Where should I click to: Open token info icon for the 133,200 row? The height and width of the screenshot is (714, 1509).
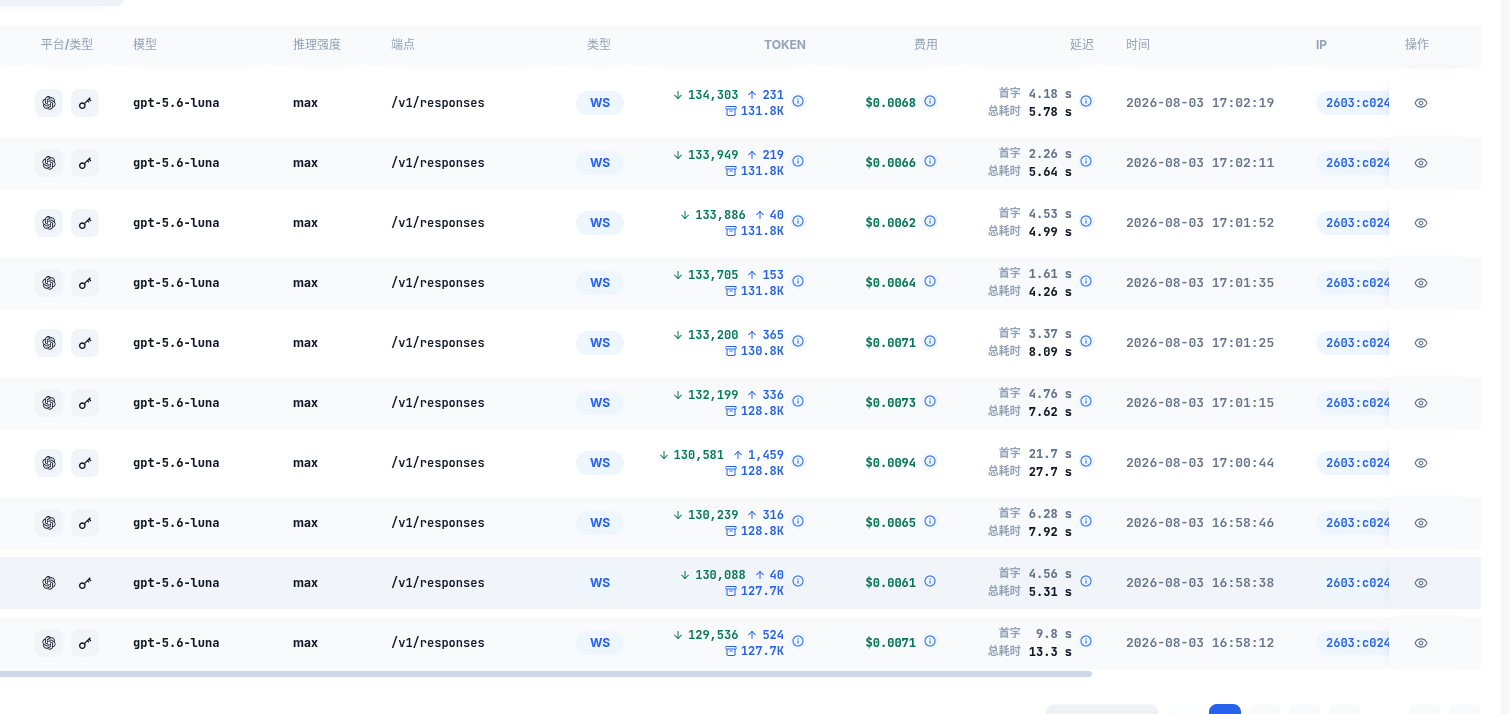pyautogui.click(x=798, y=341)
